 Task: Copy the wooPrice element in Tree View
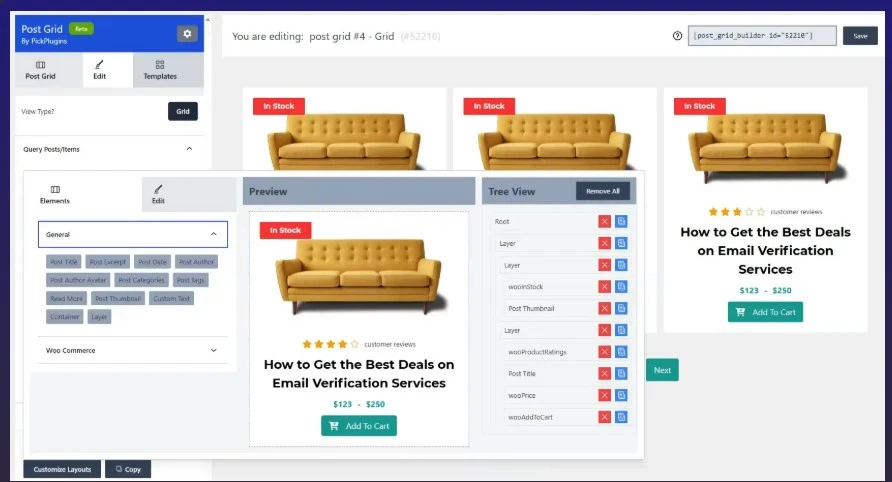click(621, 395)
